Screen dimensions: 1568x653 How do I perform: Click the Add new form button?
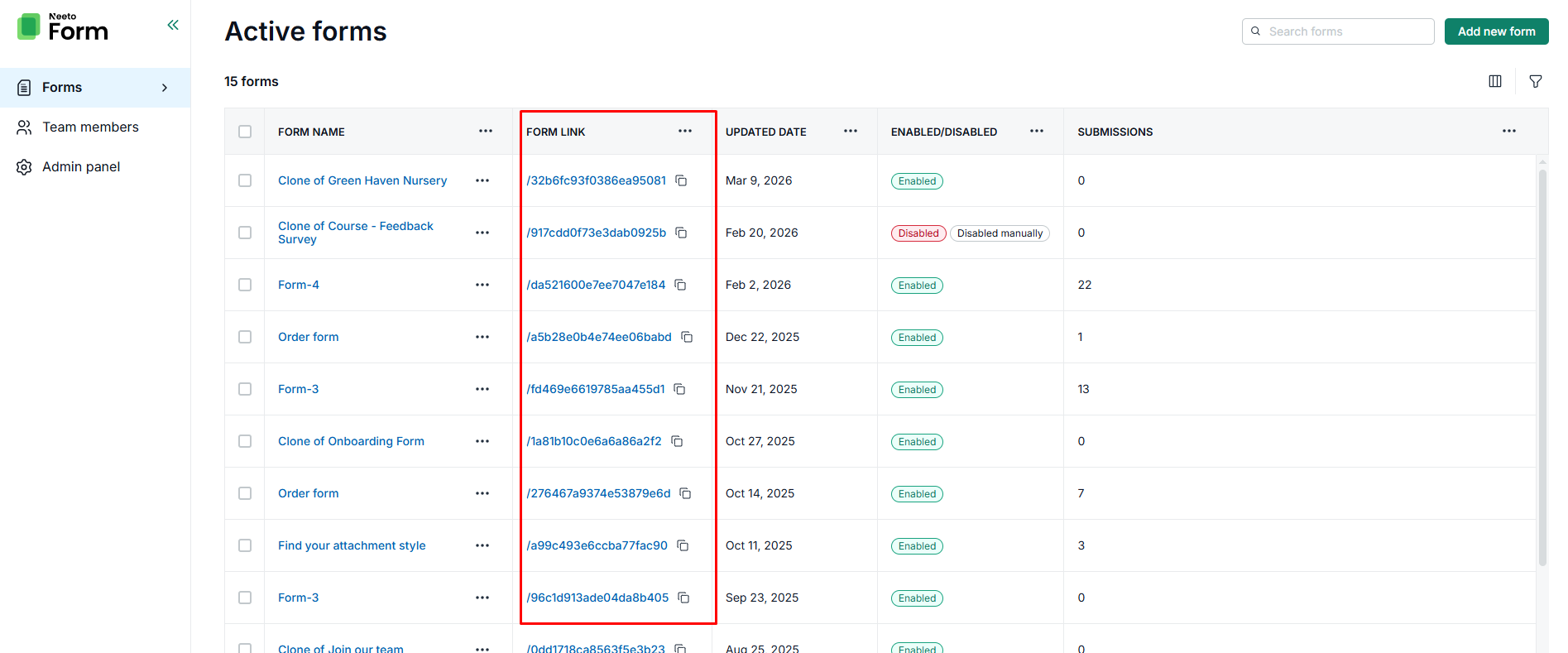(1495, 31)
